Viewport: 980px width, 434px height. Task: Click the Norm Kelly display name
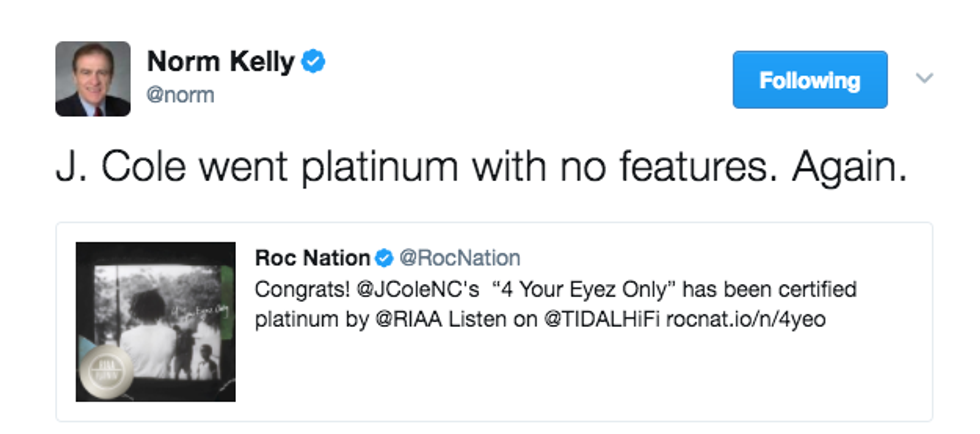220,62
